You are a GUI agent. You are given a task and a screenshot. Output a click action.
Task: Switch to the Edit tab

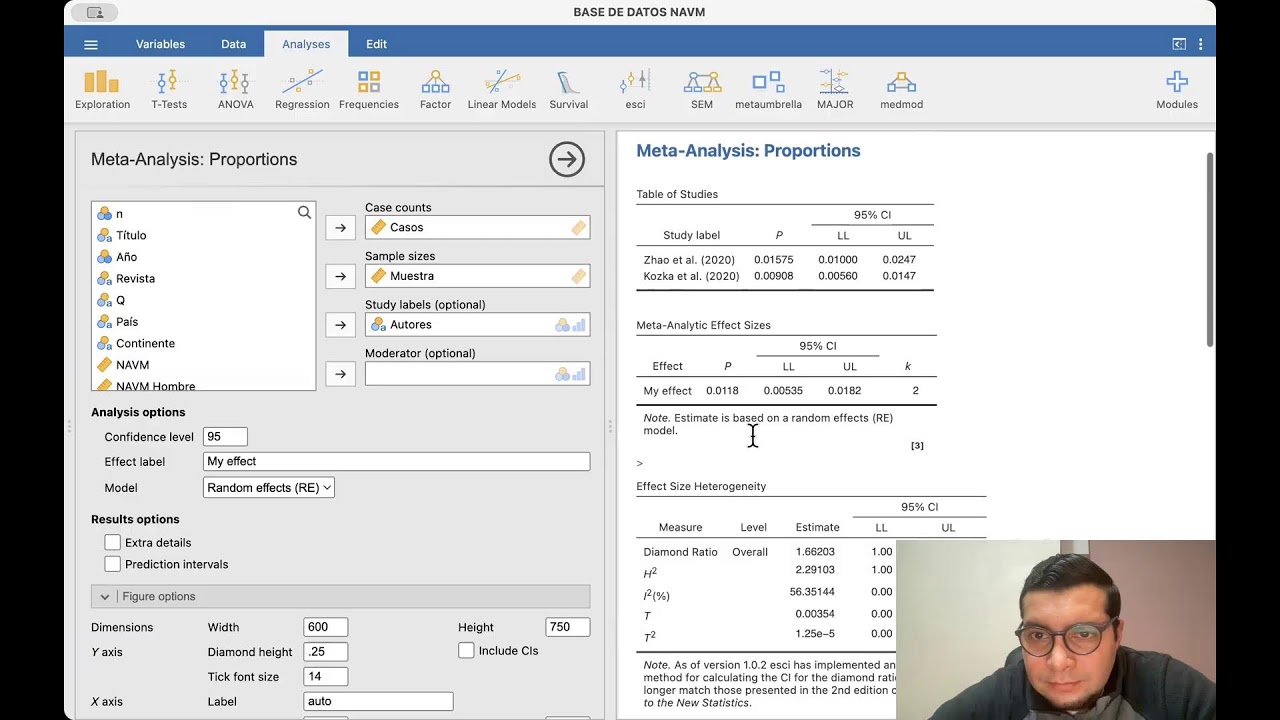tap(376, 44)
